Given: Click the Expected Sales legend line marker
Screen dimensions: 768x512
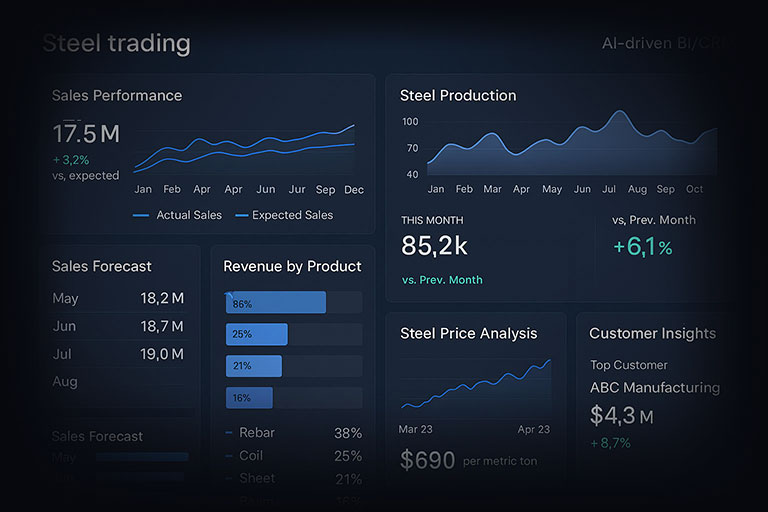Looking at the screenshot, I should pyautogui.click(x=241, y=215).
